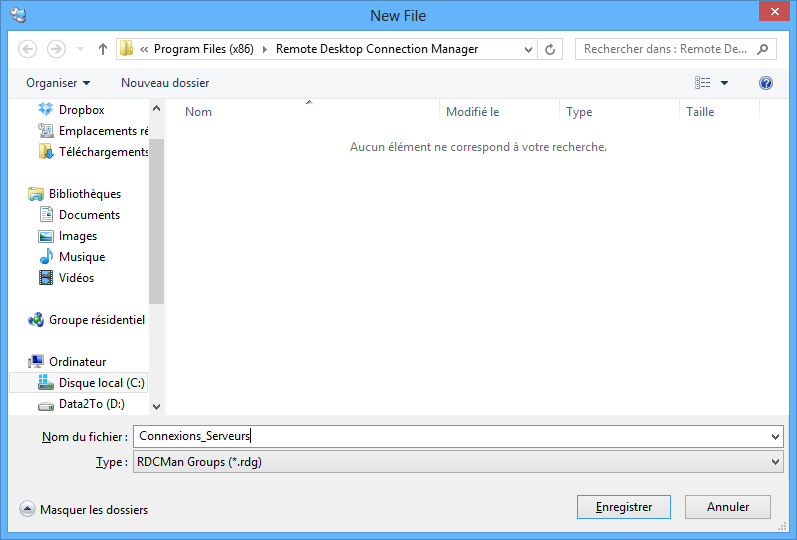
Task: Select Groupe résidentiel in sidebar
Action: 97,320
